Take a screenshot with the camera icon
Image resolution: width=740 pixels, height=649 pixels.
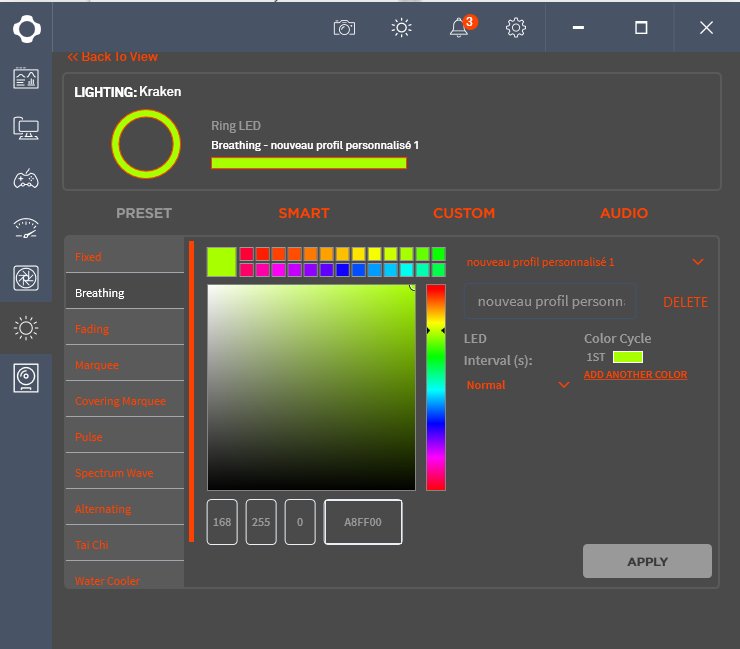coord(344,28)
